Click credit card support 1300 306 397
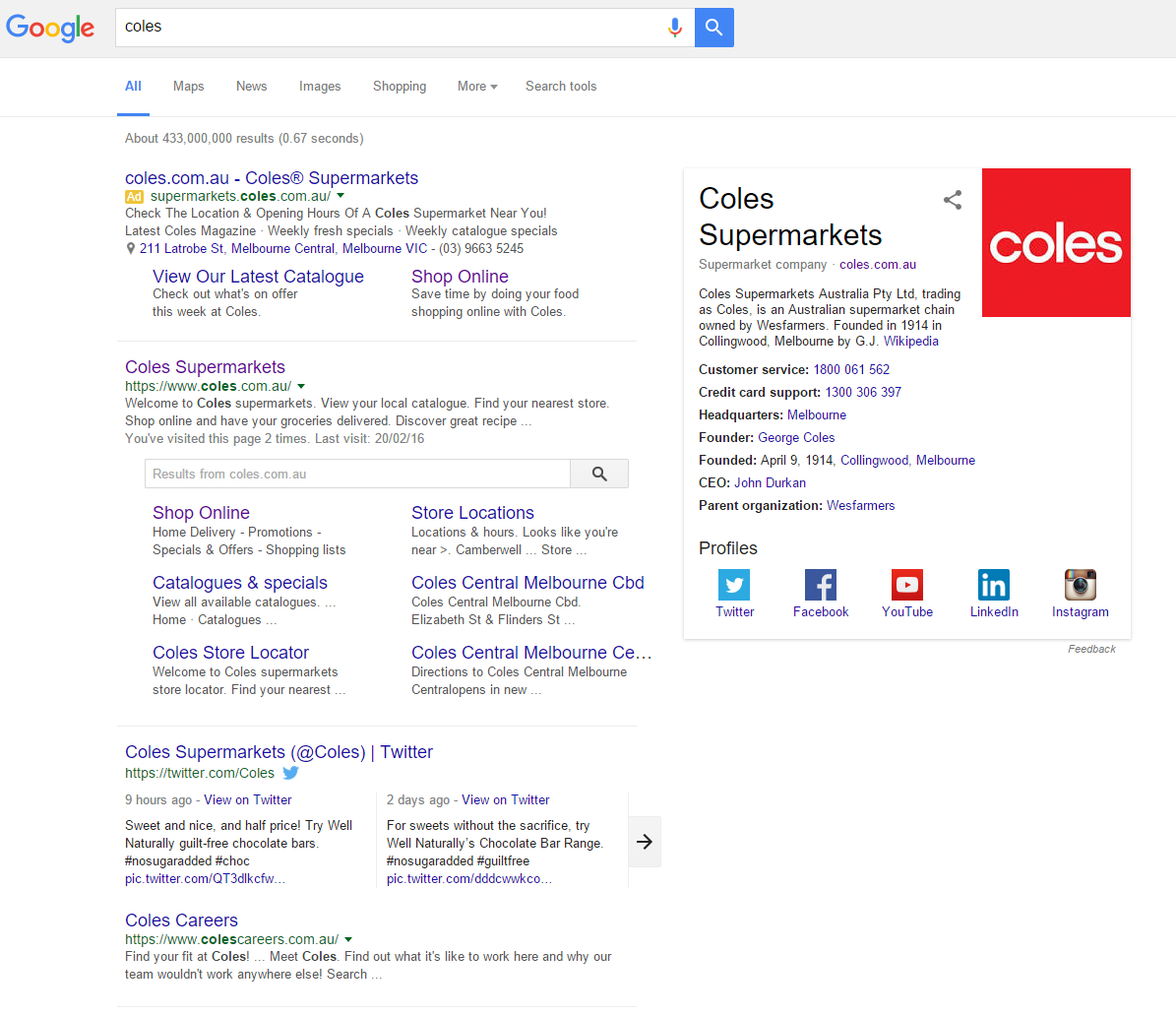 [863, 393]
